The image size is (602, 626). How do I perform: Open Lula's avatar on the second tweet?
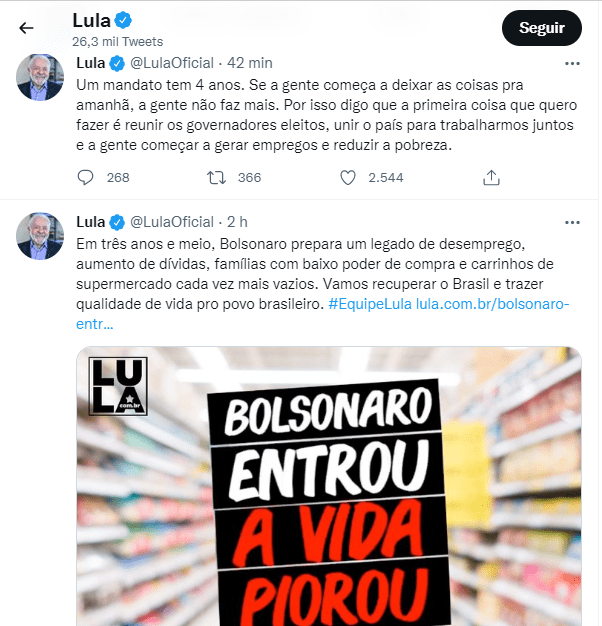40,236
